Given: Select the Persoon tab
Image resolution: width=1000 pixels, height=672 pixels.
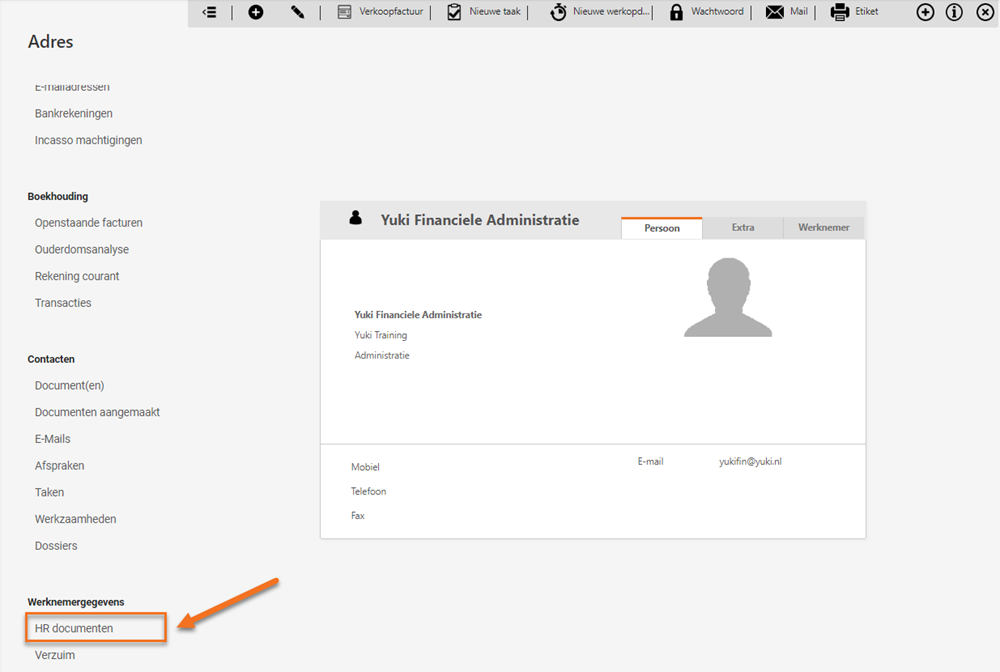Looking at the screenshot, I should 661,228.
